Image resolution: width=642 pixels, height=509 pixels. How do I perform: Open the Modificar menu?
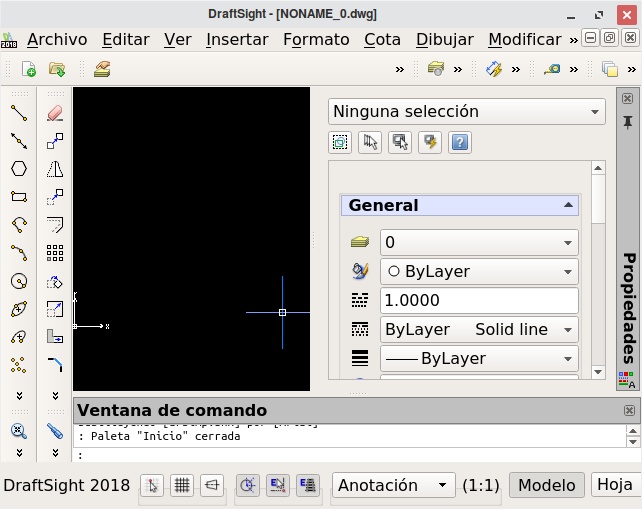[x=524, y=40]
